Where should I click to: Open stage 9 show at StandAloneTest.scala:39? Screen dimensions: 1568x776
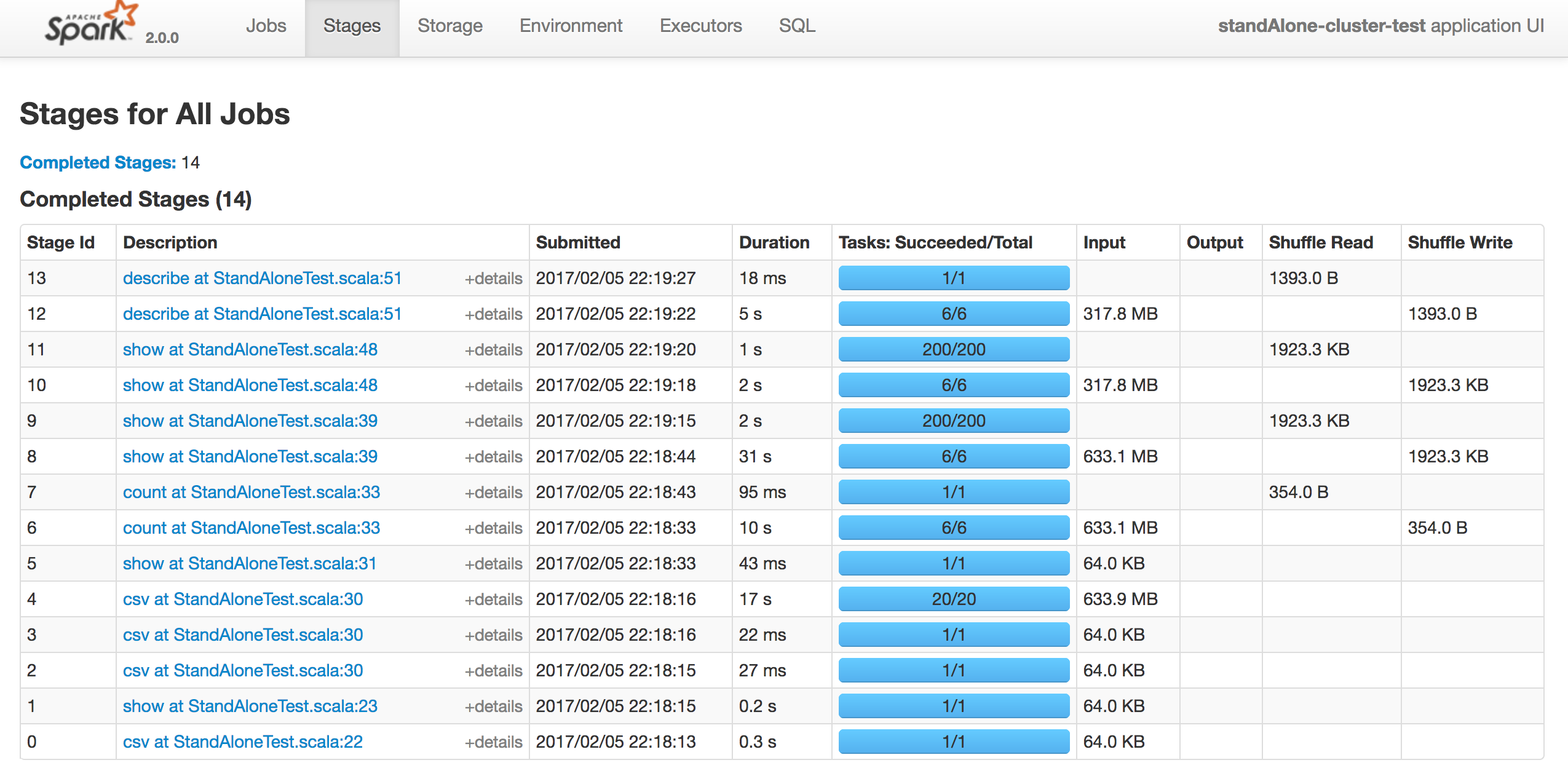click(x=250, y=421)
